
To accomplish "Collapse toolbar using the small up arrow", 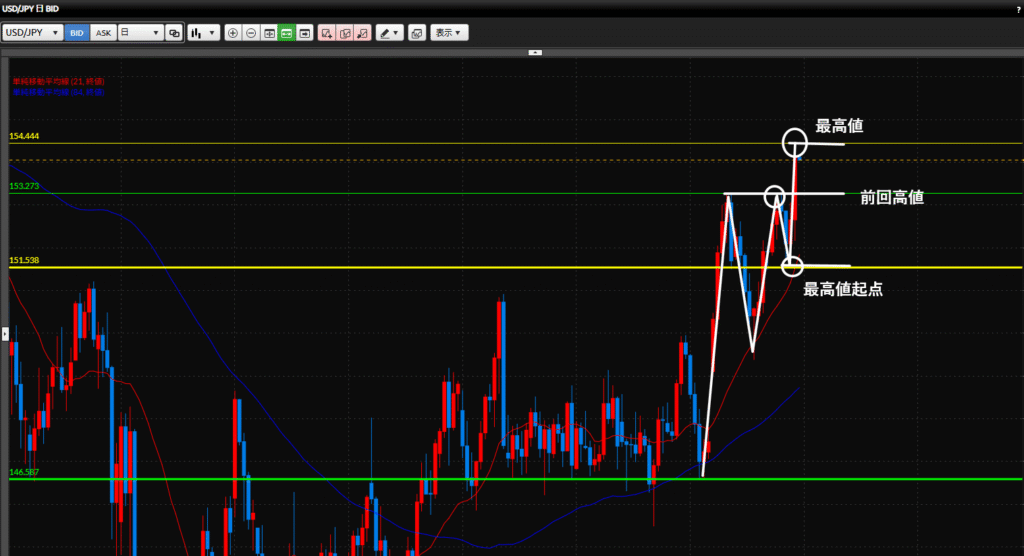I will tap(535, 52).
